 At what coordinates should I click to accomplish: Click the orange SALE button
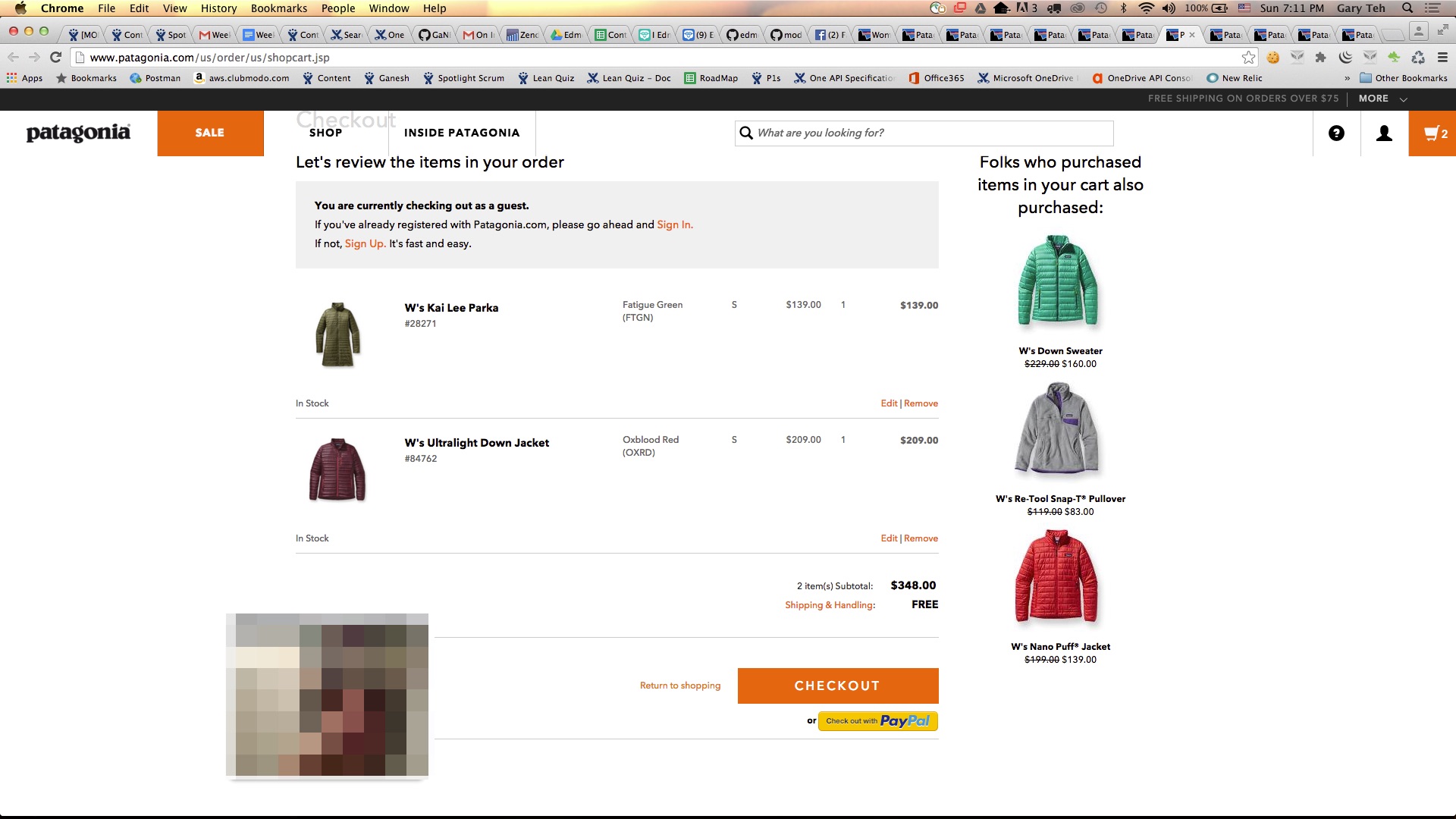(x=210, y=133)
